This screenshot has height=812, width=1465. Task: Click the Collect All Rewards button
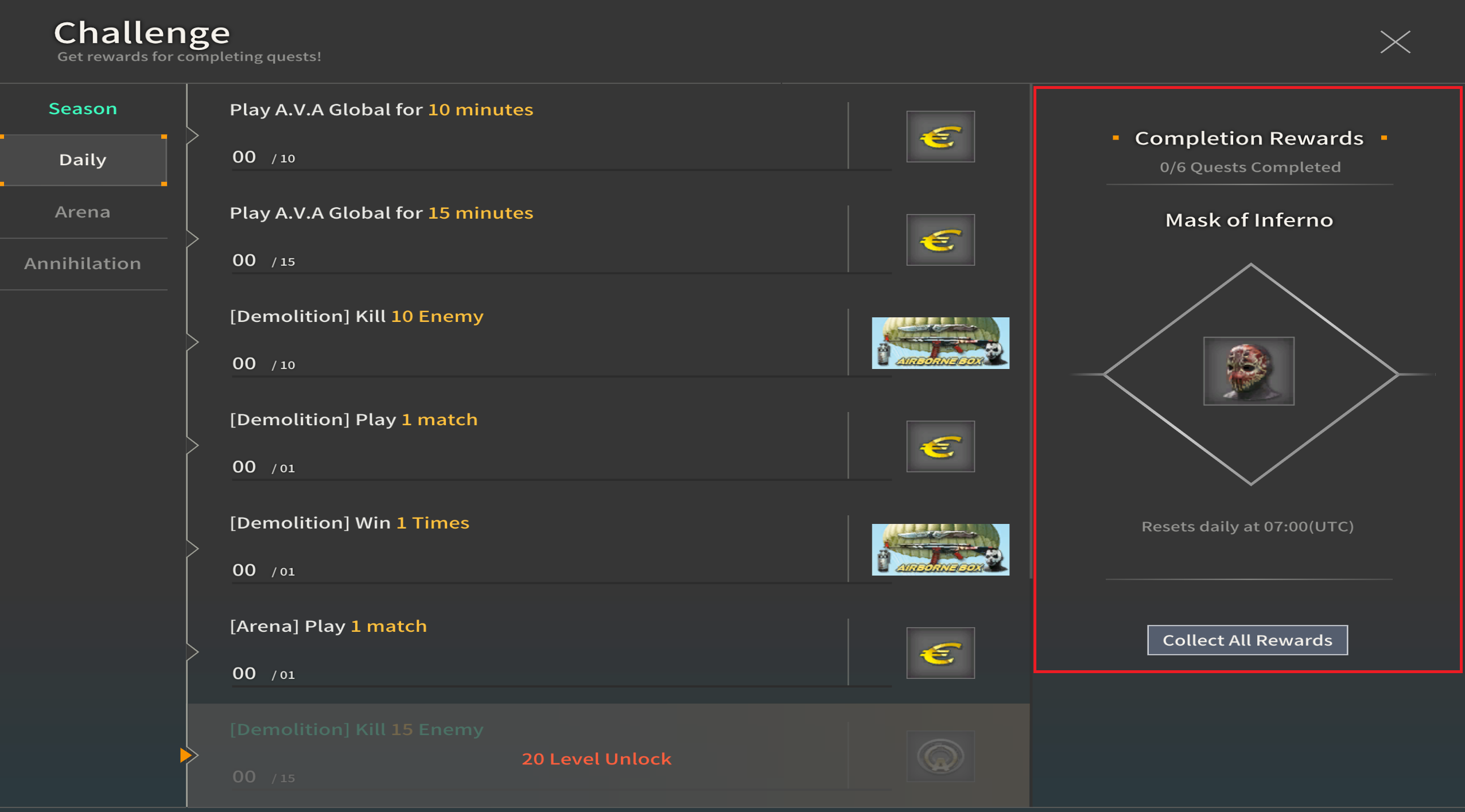click(x=1247, y=640)
